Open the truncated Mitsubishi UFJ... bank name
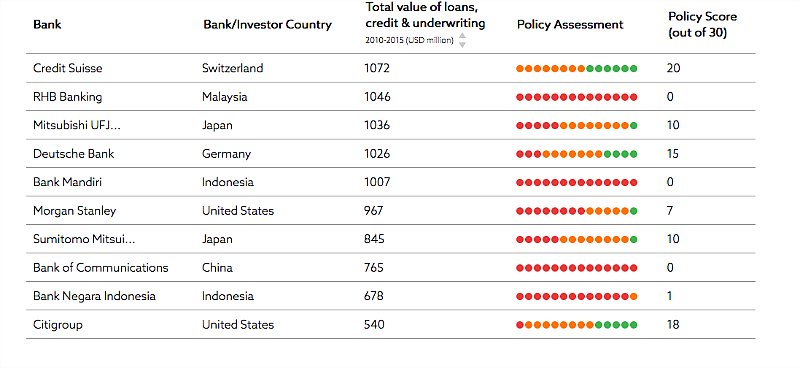Image resolution: width=800 pixels, height=368 pixels. 77,125
